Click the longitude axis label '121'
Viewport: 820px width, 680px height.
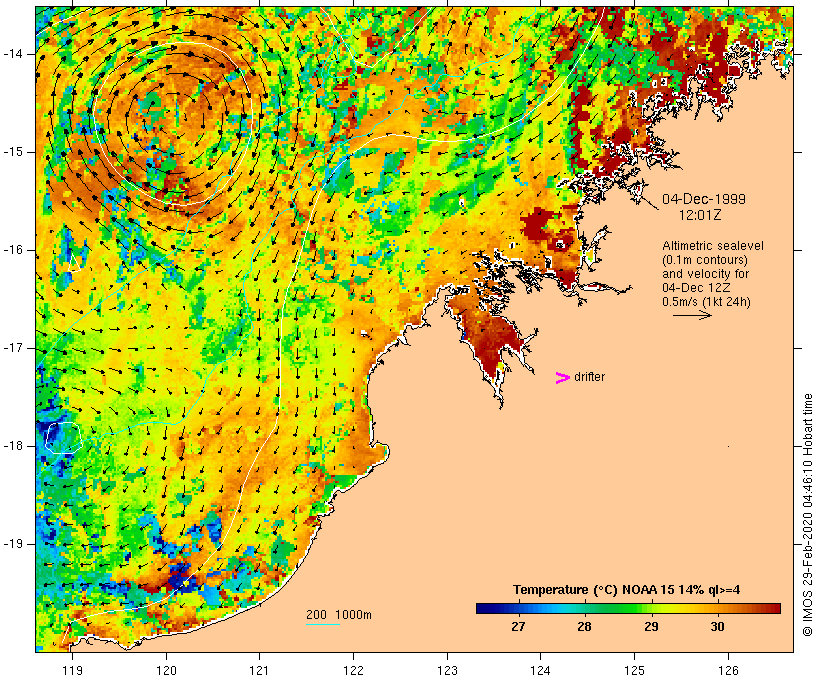coord(259,670)
